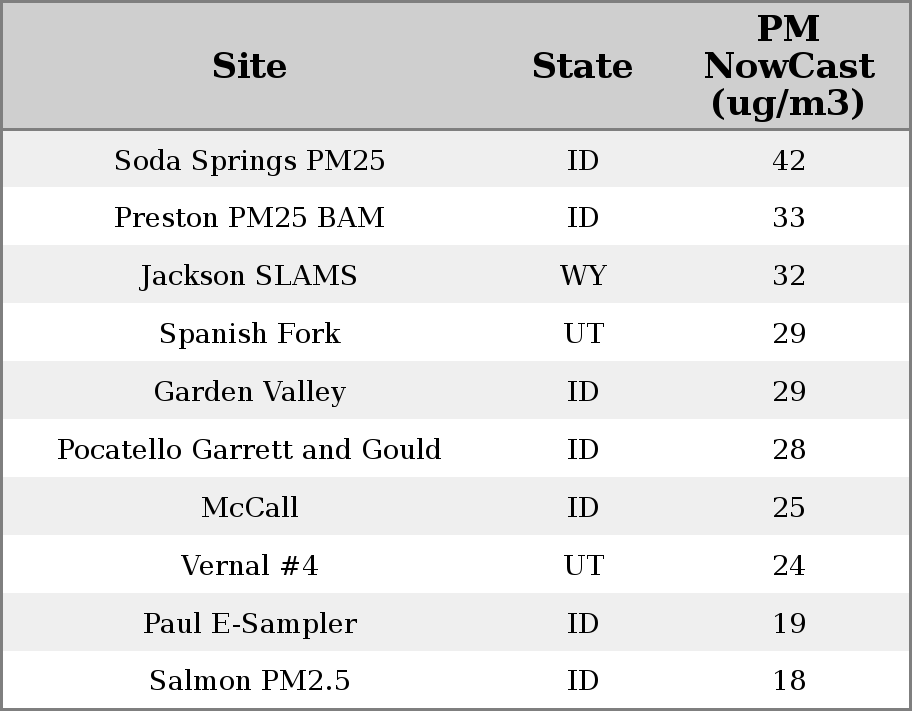This screenshot has width=912, height=711.
Task: Select the Vernal #4 site
Action: tap(249, 566)
